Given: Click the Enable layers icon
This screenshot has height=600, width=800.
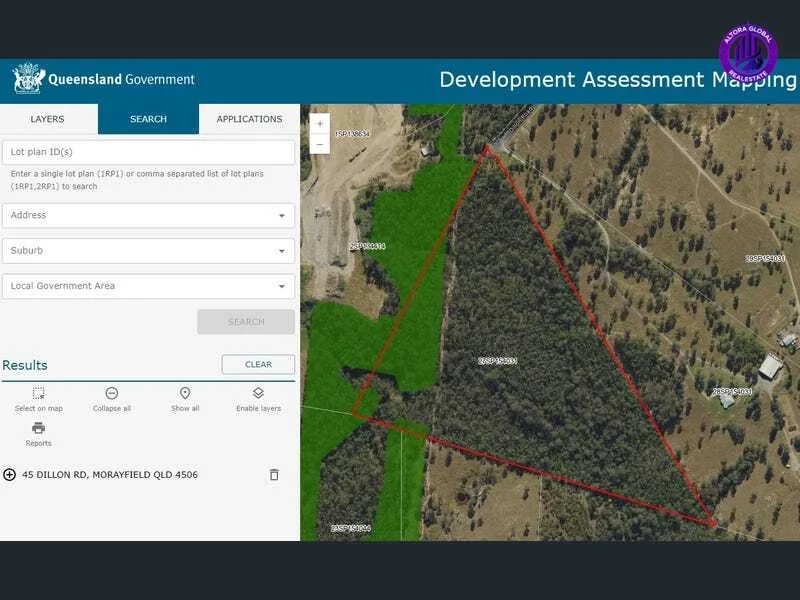Looking at the screenshot, I should pos(258,394).
